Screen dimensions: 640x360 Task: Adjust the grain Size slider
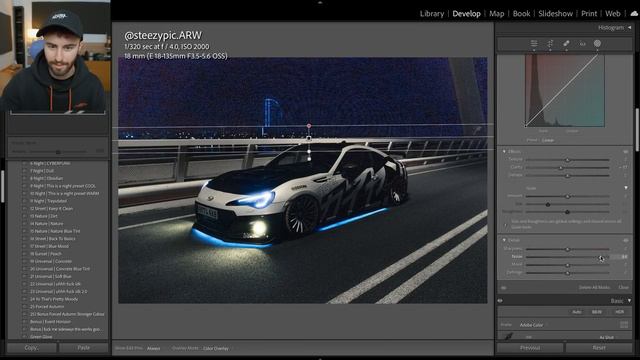point(567,204)
